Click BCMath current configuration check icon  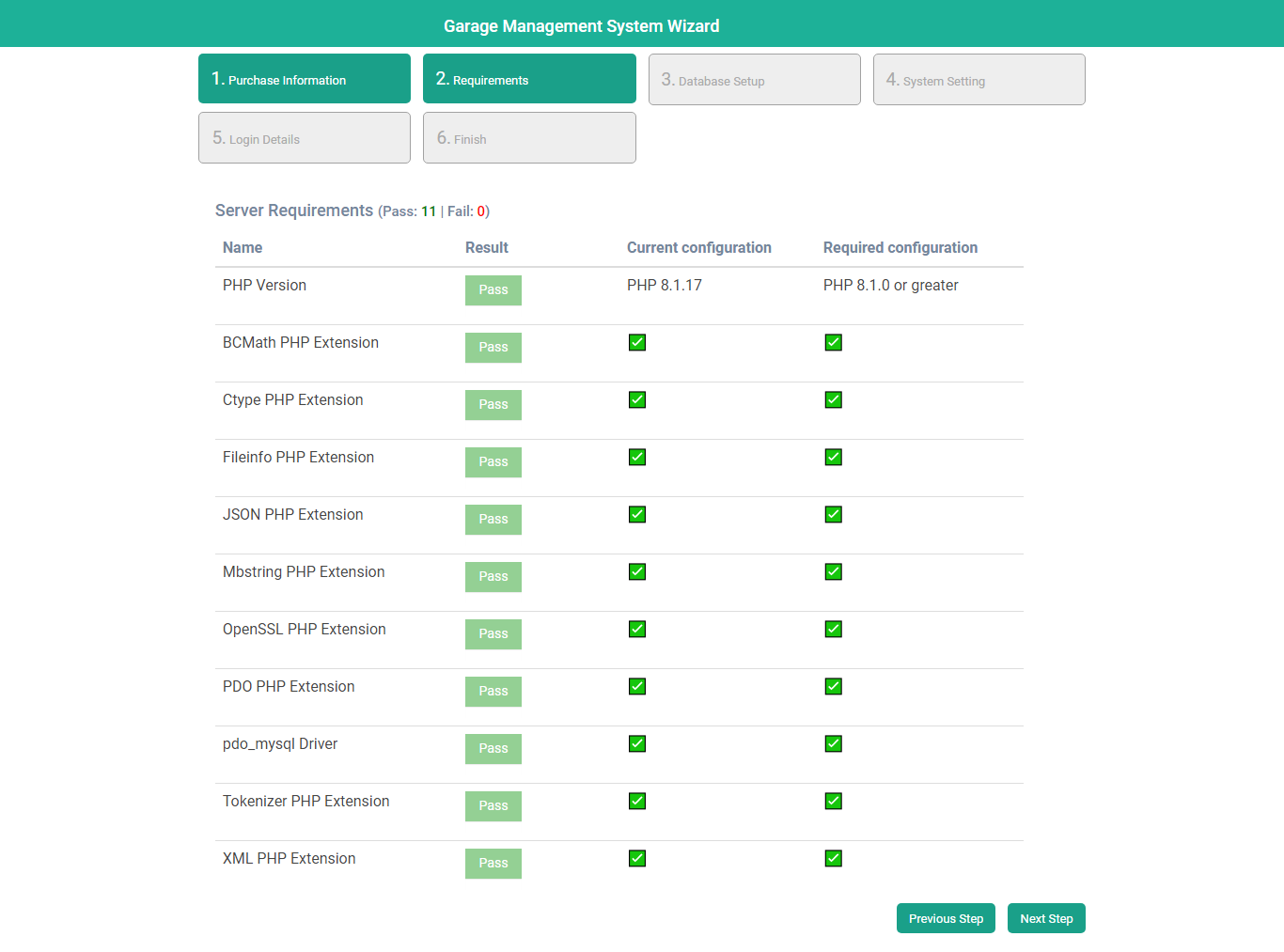coord(637,342)
